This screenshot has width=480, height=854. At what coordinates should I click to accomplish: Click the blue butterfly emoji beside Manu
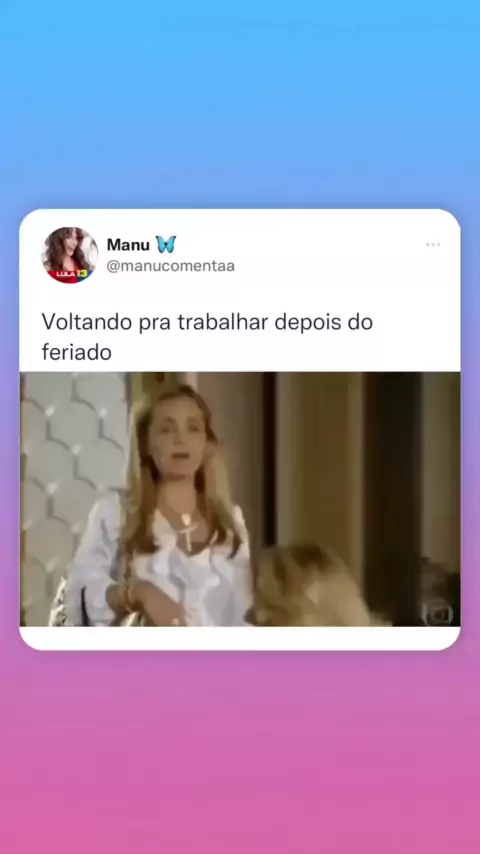(166, 245)
